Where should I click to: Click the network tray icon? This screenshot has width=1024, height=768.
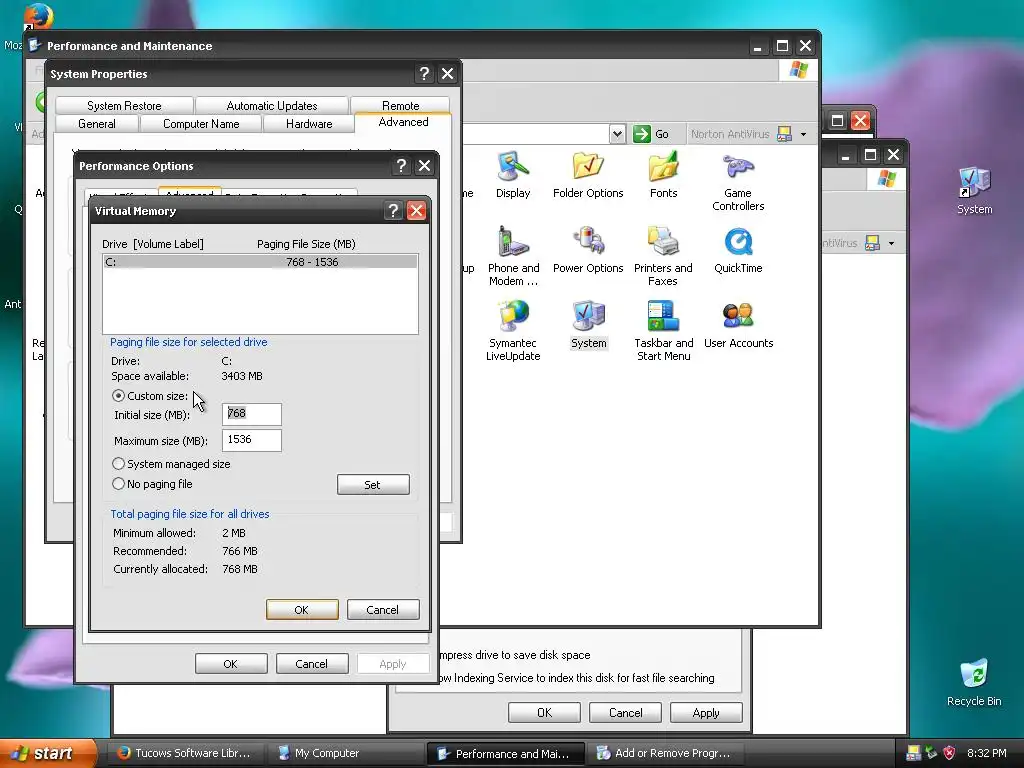[931, 753]
